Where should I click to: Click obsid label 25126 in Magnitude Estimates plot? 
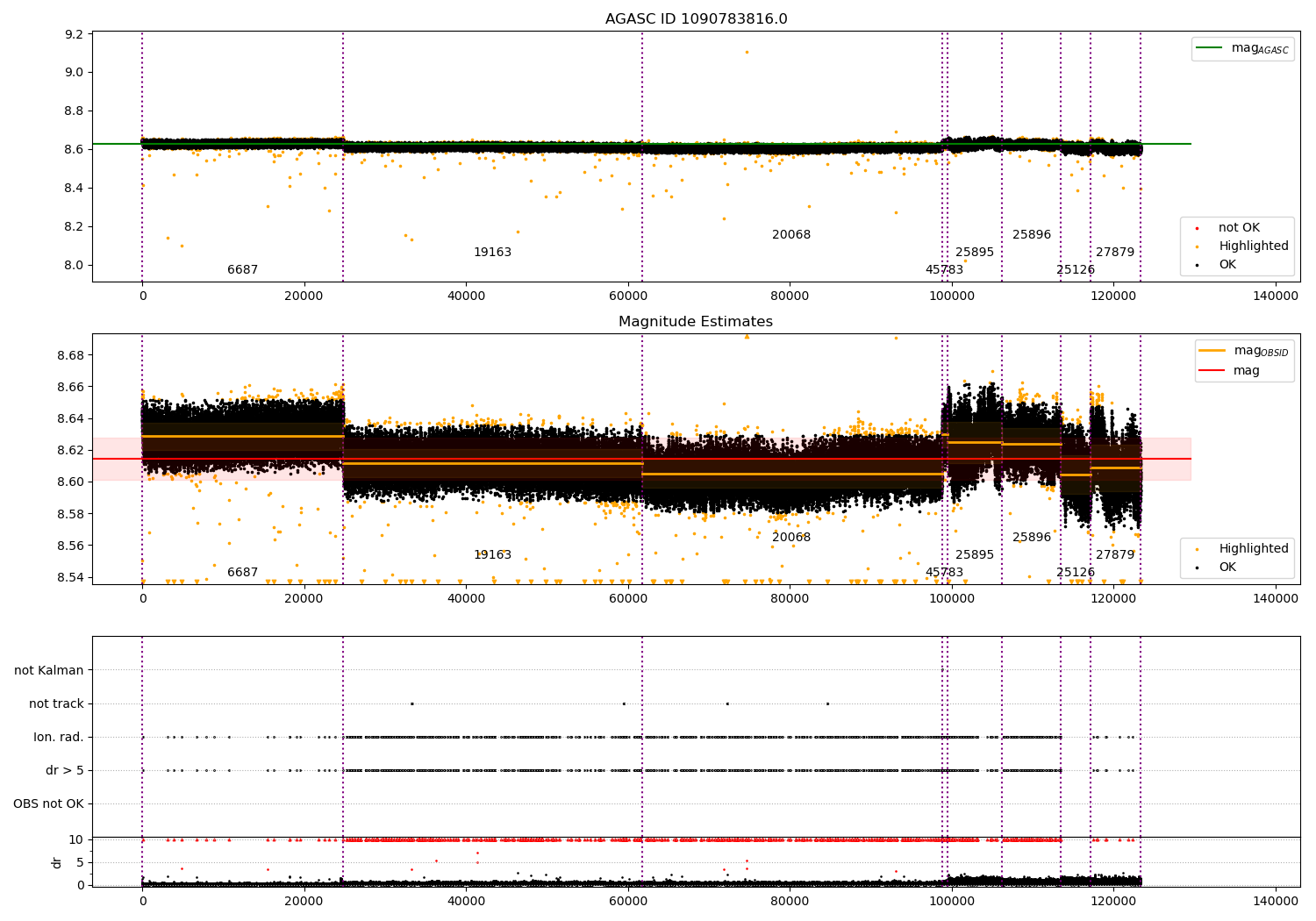tap(1076, 573)
